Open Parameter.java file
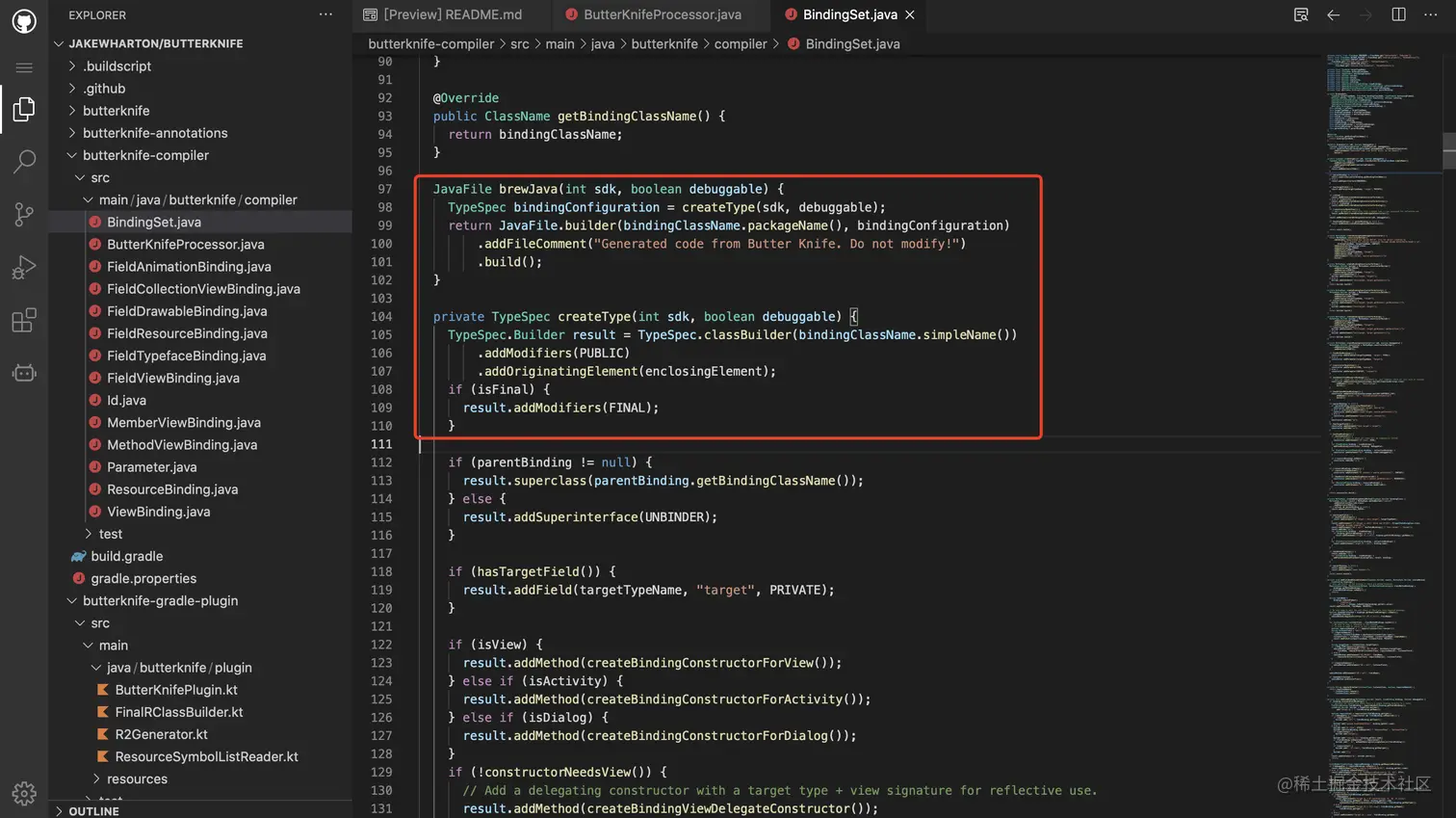Screen dimensions: 1456x818 (x=200, y=466)
